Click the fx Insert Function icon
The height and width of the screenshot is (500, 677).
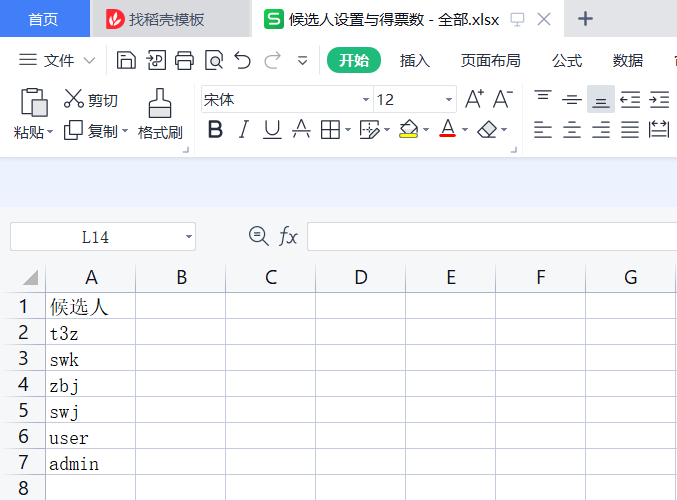288,236
